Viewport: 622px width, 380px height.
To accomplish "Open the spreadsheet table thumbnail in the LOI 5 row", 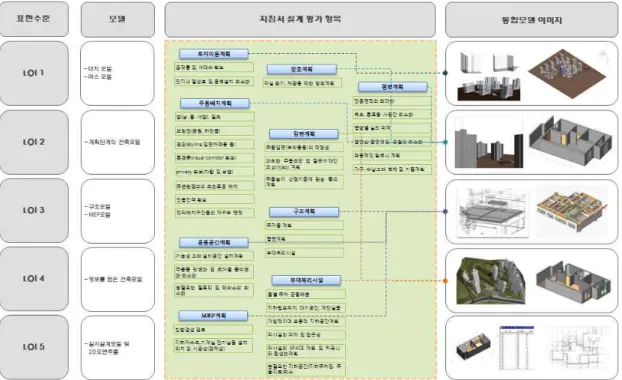I will 516,348.
